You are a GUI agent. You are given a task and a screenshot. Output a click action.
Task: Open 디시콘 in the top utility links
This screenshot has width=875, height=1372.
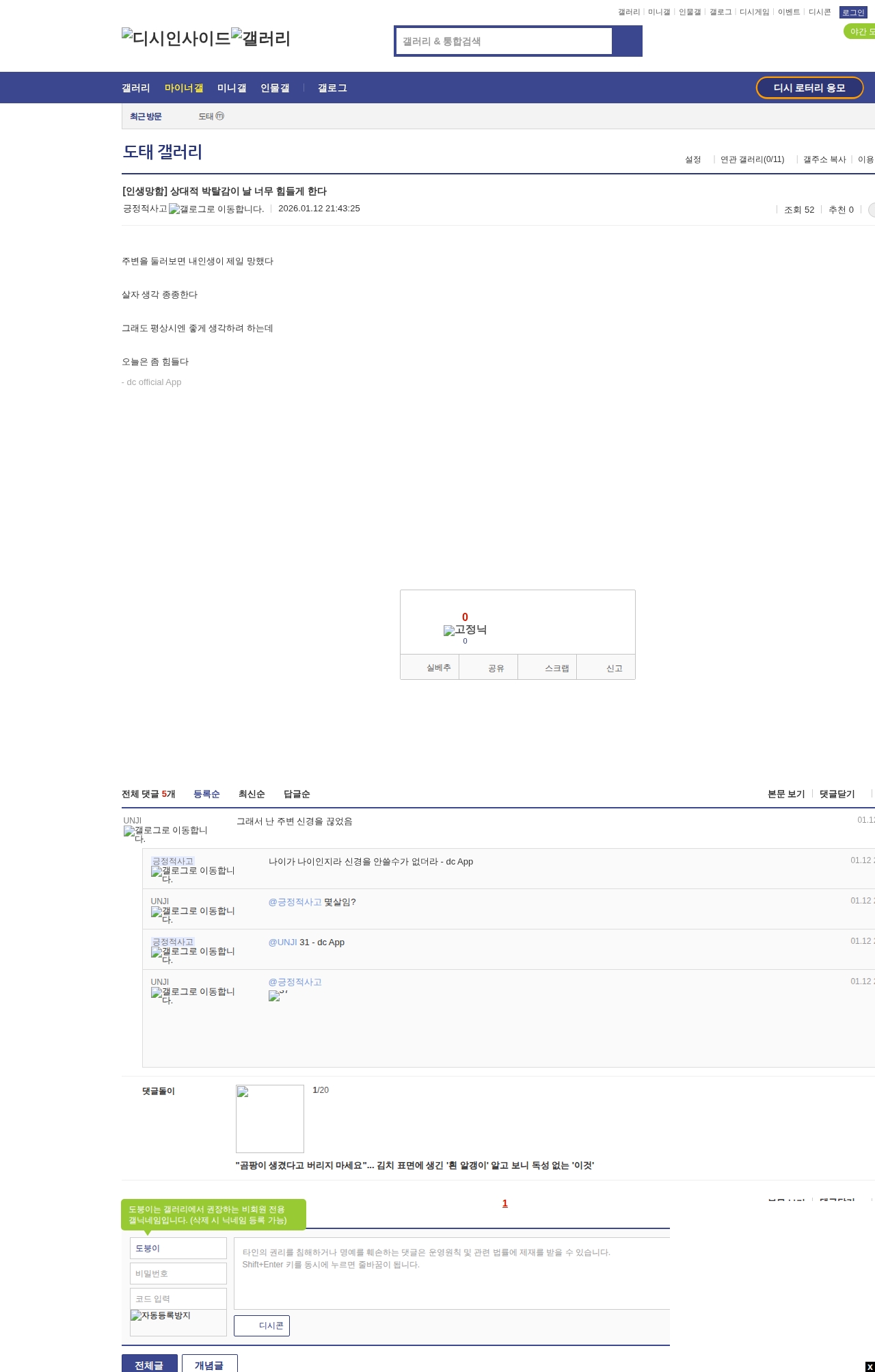[x=820, y=12]
